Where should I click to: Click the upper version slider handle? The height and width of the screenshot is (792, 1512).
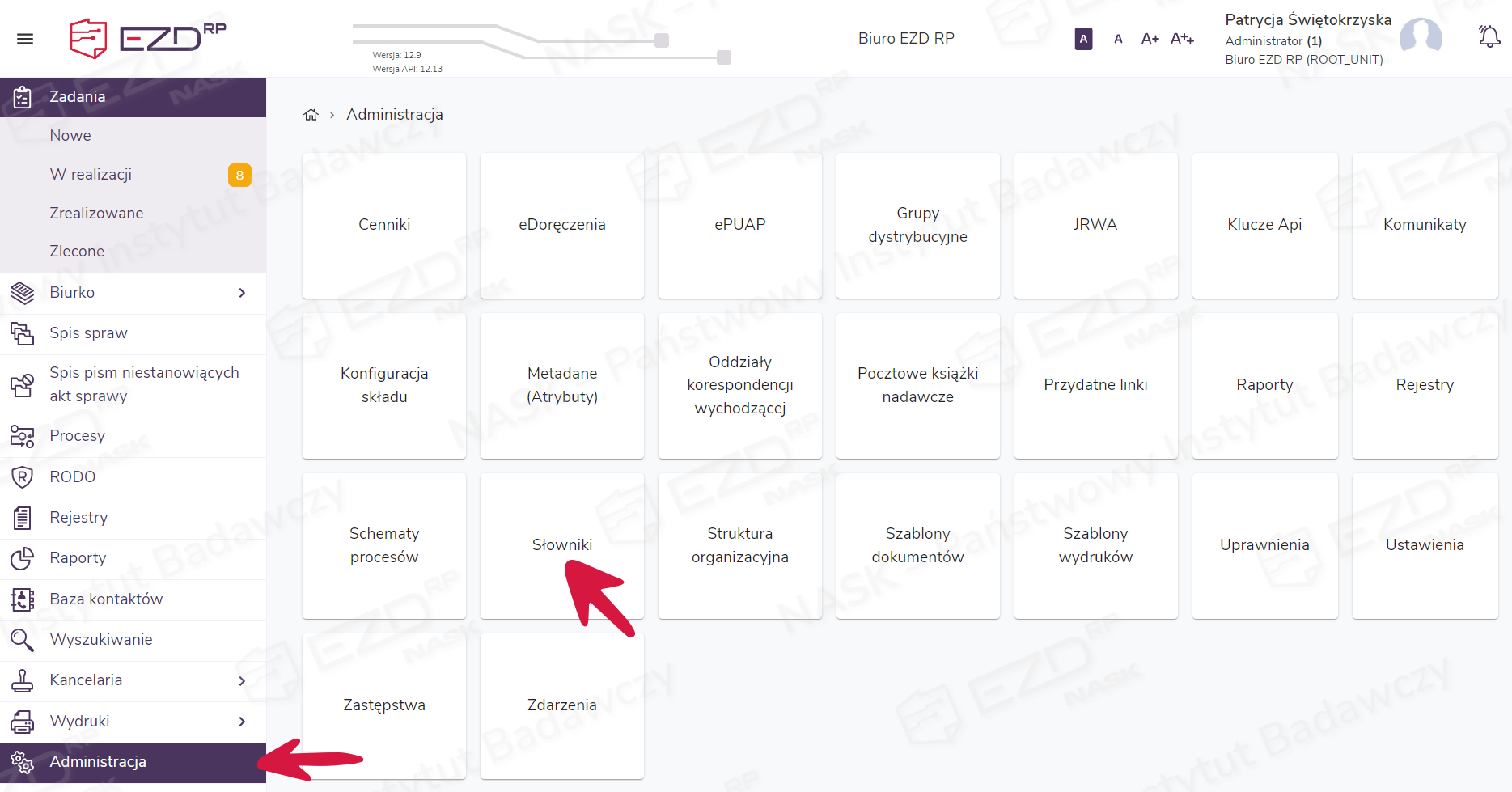coord(662,40)
